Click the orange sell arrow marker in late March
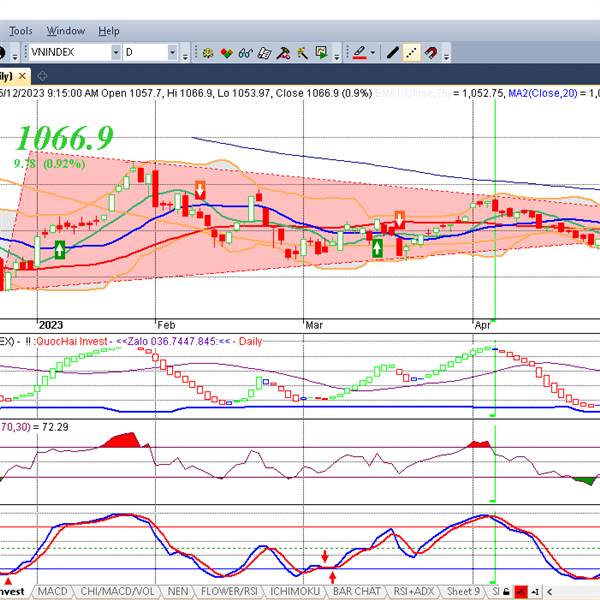This screenshot has height=600, width=600. [x=400, y=220]
